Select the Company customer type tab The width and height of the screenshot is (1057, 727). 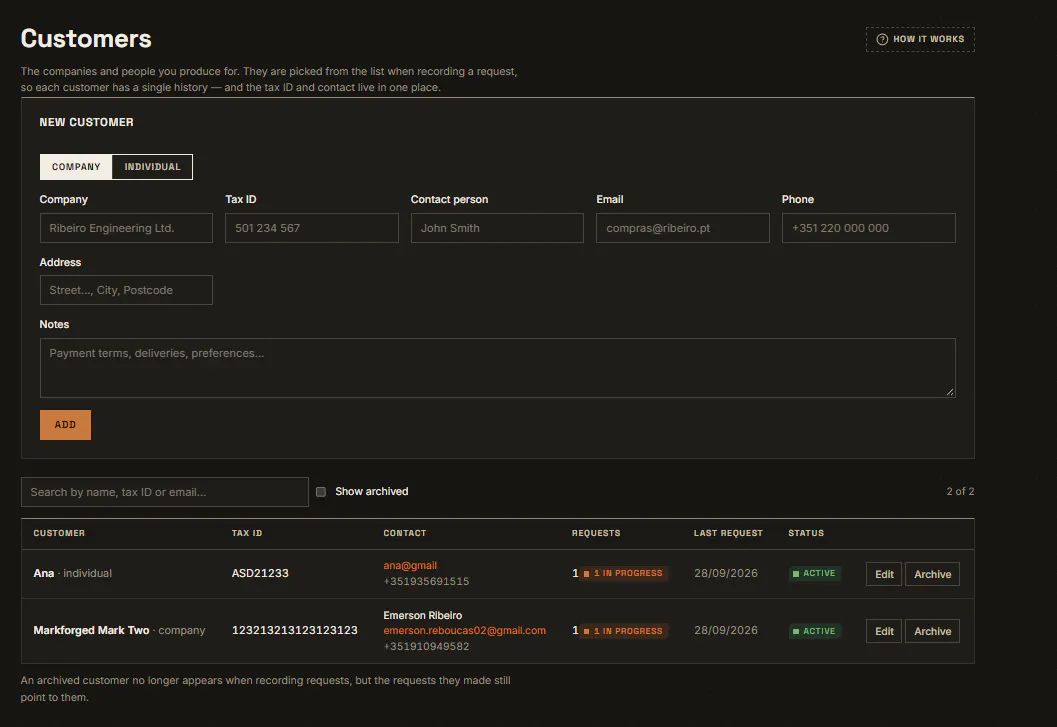pos(76,167)
